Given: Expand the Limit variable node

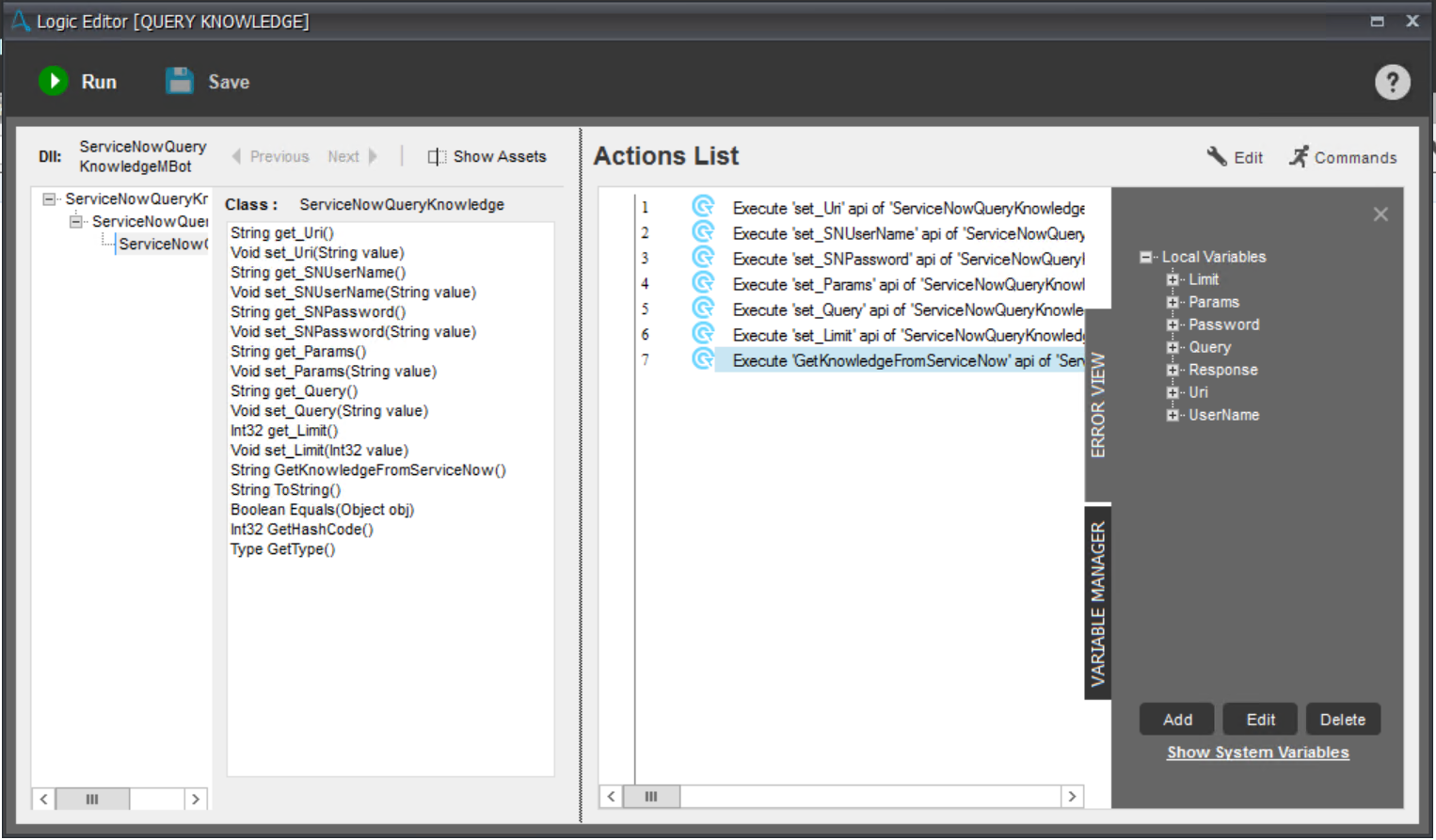Looking at the screenshot, I should click(x=1173, y=279).
